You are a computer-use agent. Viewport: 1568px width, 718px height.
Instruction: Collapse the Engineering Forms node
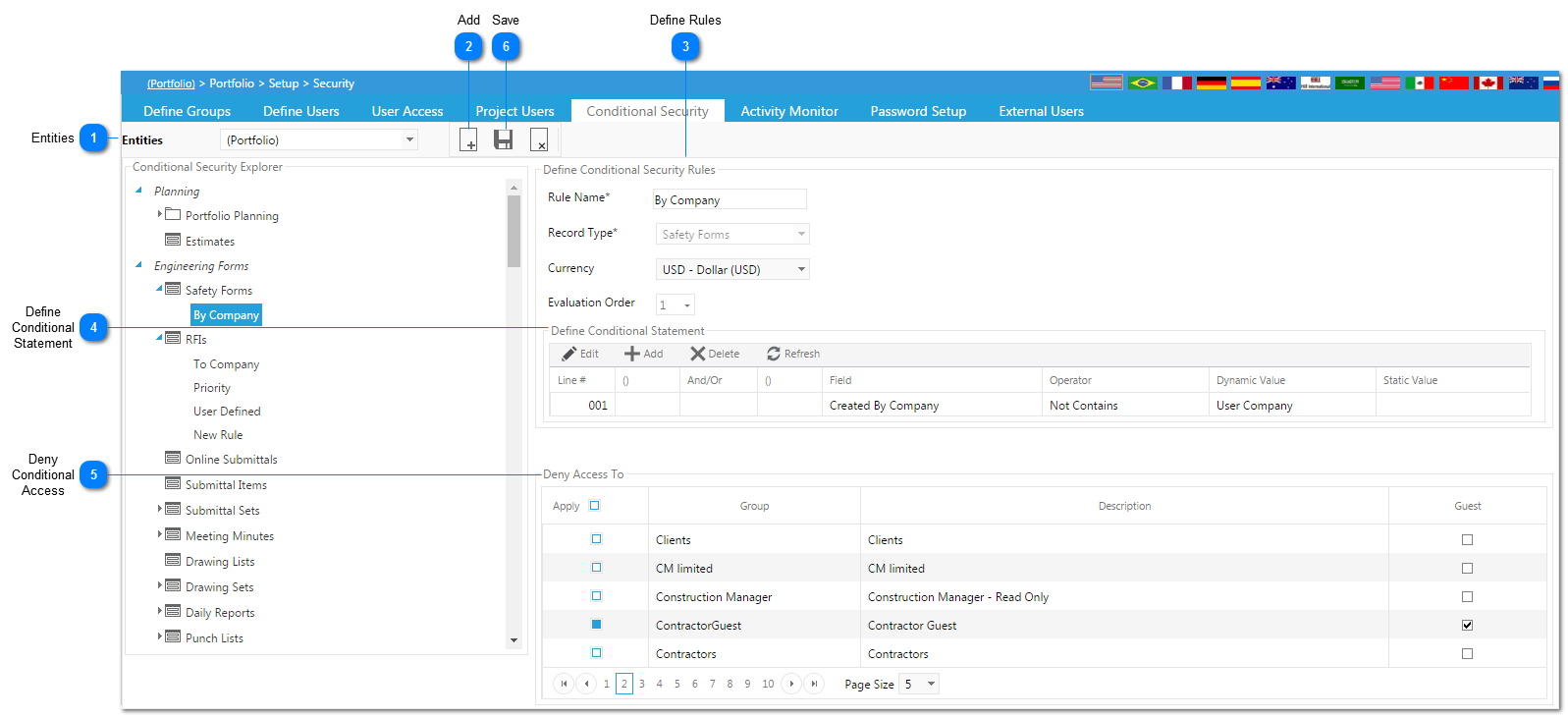coord(138,265)
